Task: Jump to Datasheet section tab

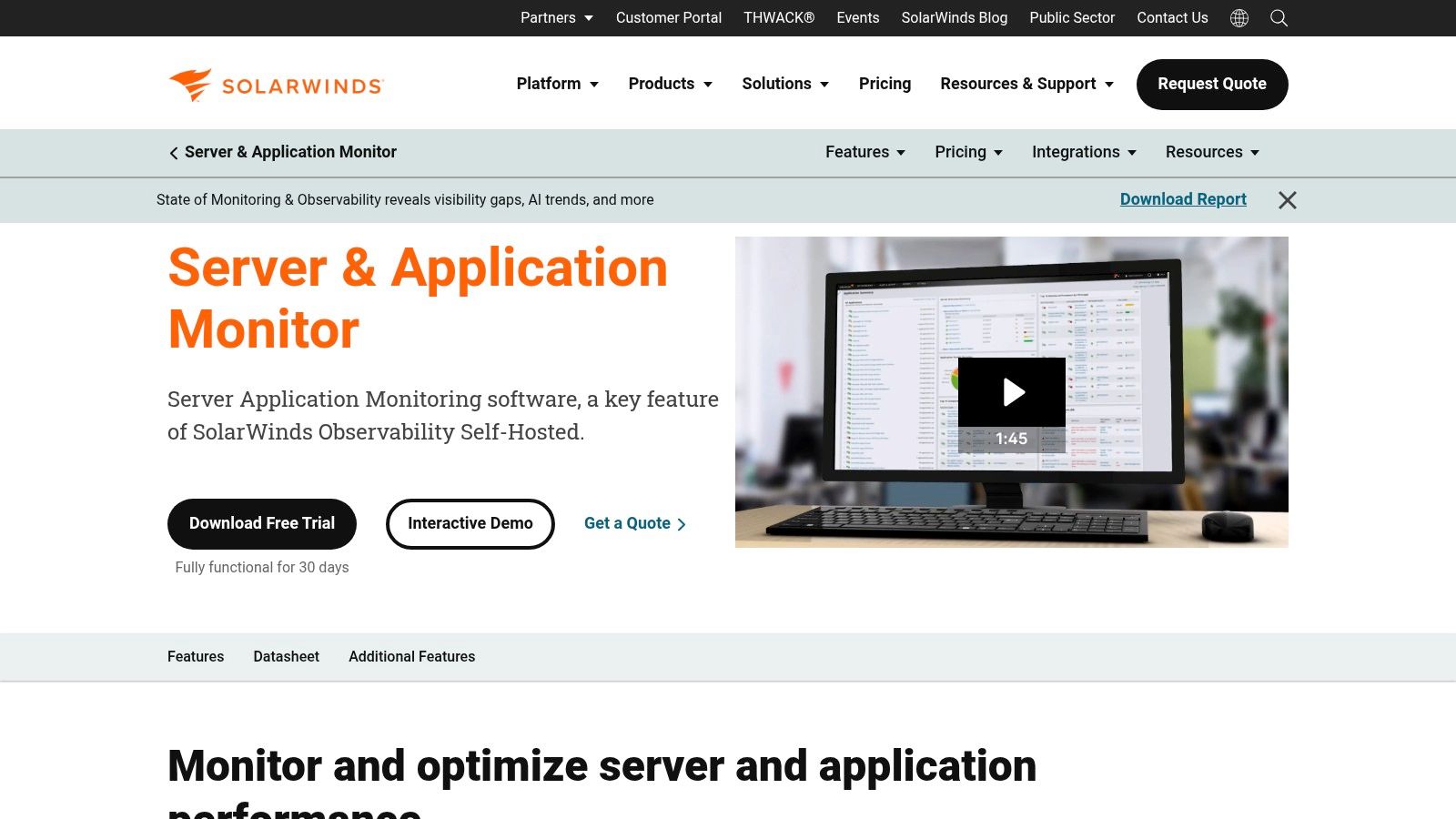Action: coord(287,657)
